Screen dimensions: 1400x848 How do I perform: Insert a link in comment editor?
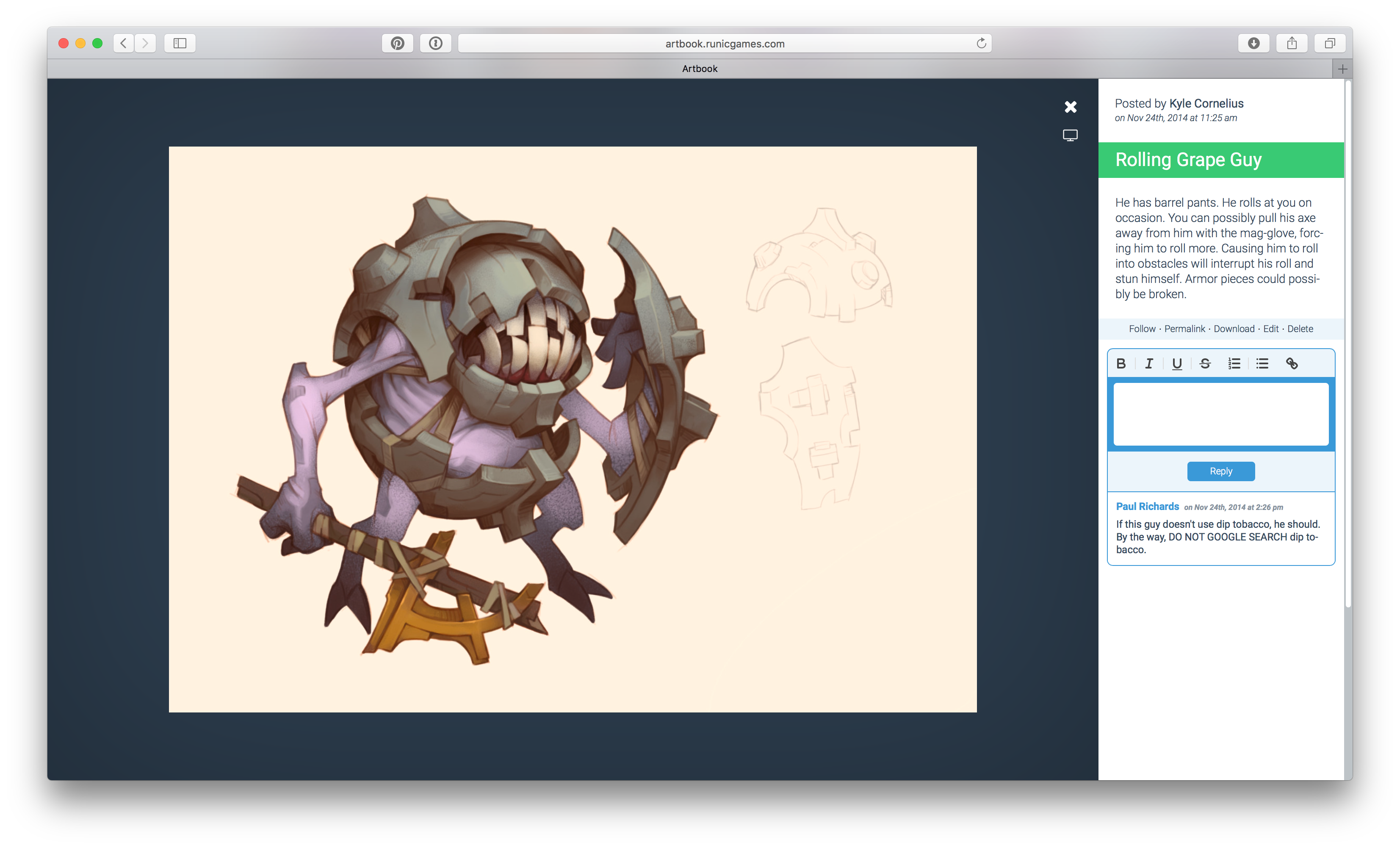(1292, 364)
